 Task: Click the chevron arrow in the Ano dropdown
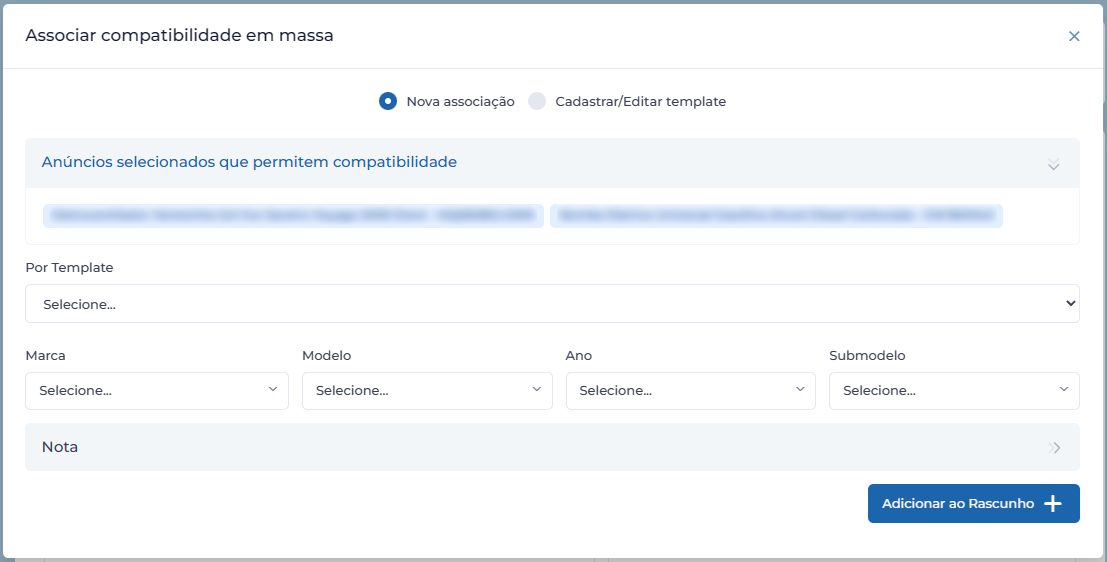(799, 390)
